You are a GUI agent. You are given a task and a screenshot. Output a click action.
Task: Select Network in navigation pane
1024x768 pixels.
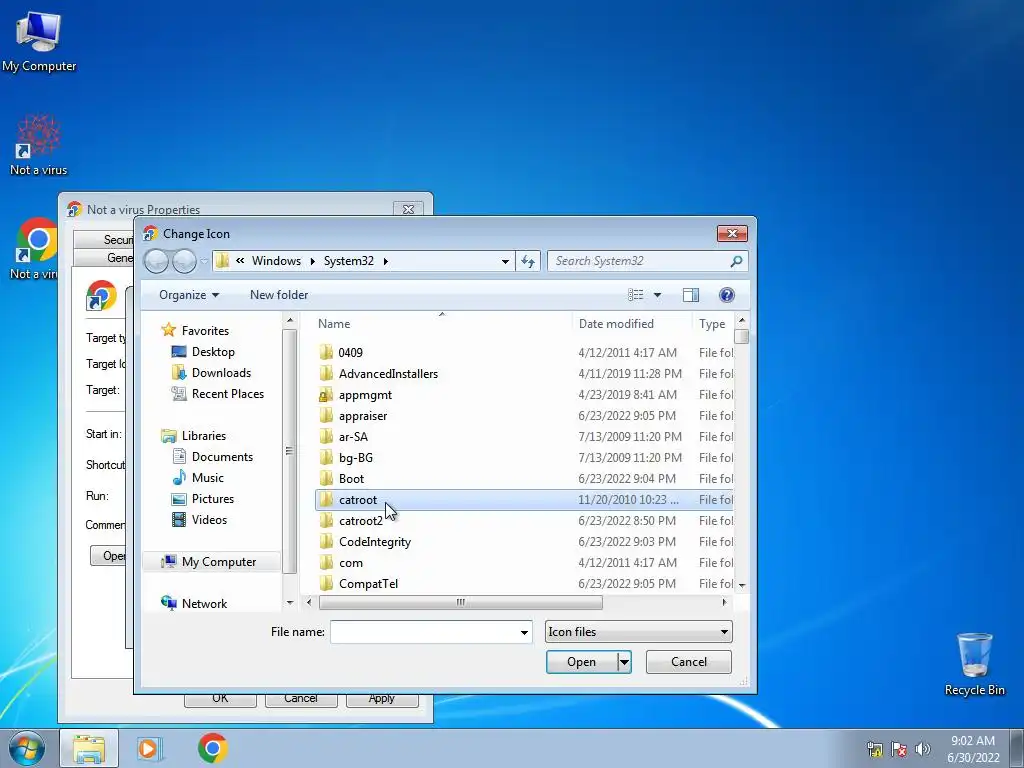194,604
